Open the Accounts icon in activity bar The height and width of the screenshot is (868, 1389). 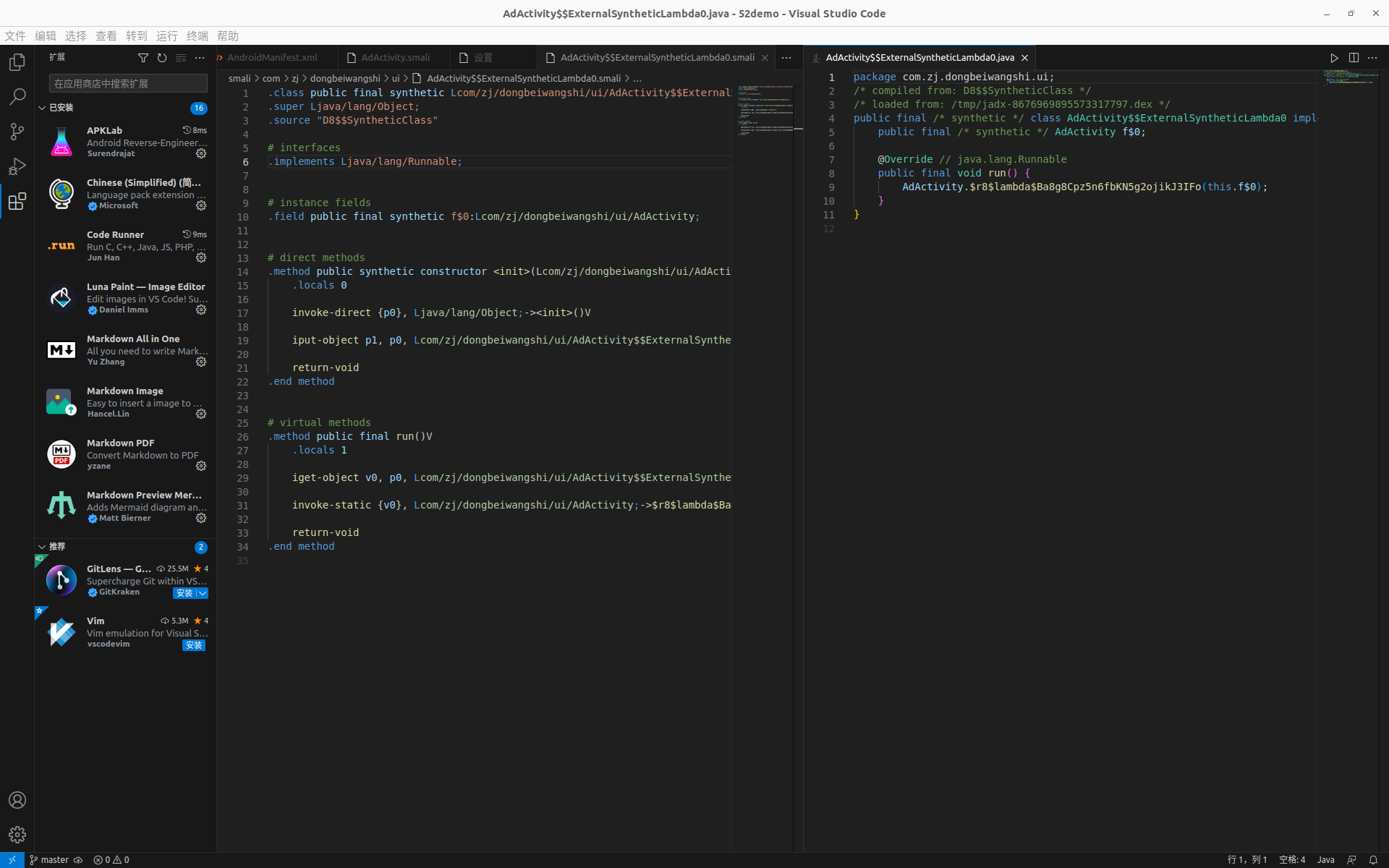17,800
